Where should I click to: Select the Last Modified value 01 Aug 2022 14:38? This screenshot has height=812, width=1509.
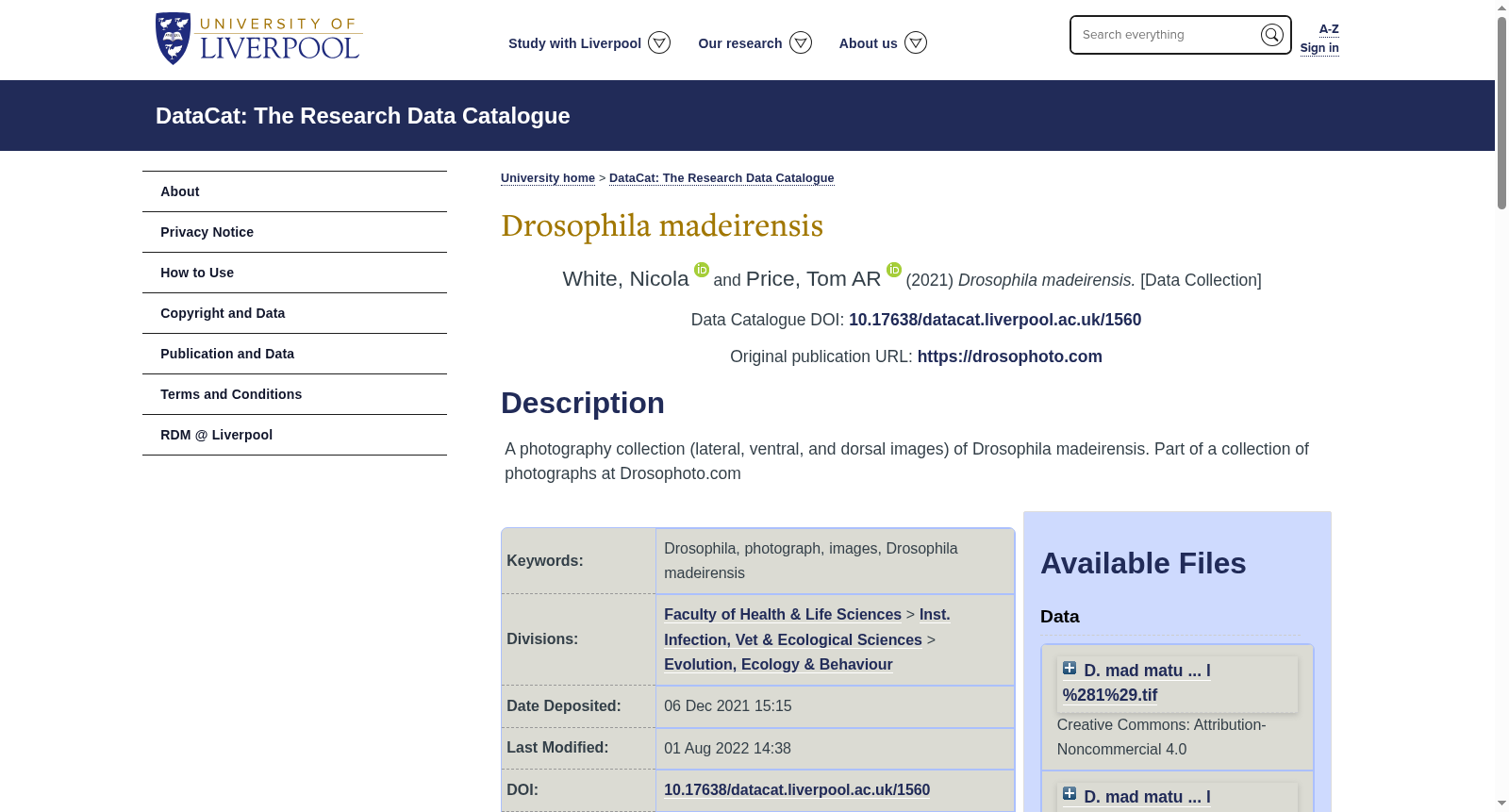(728, 749)
